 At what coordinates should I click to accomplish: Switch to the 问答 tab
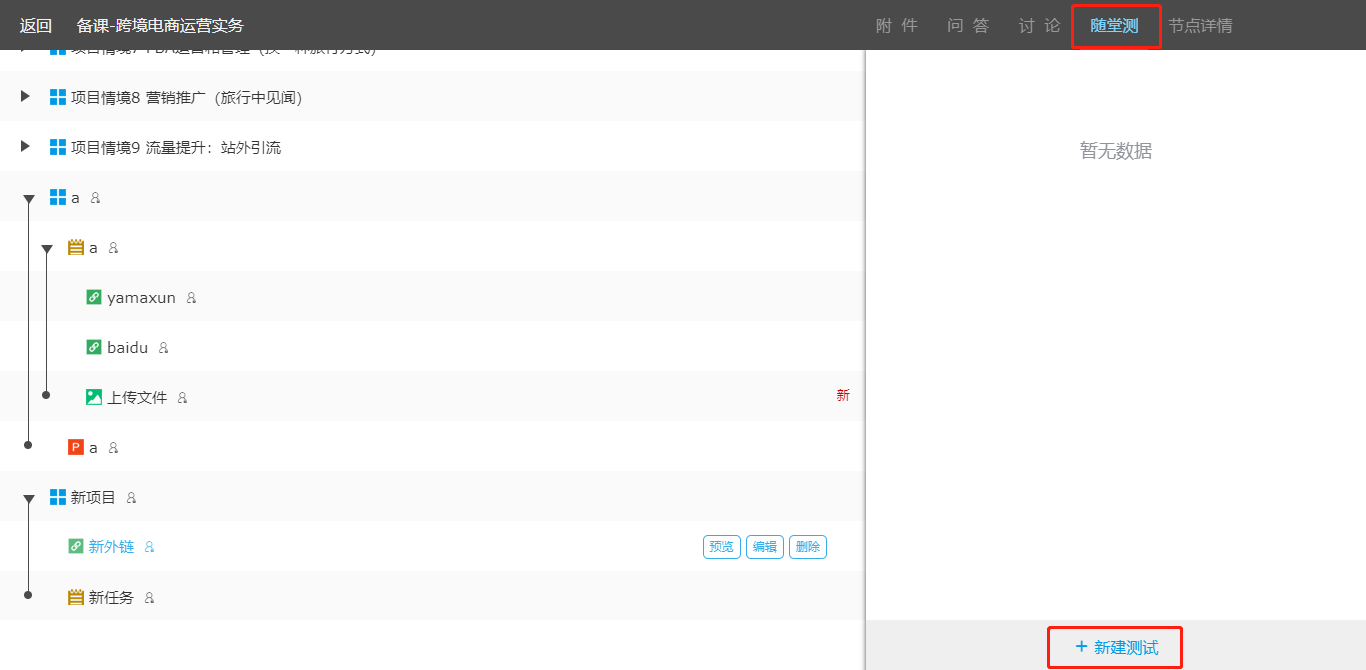[x=968, y=26]
